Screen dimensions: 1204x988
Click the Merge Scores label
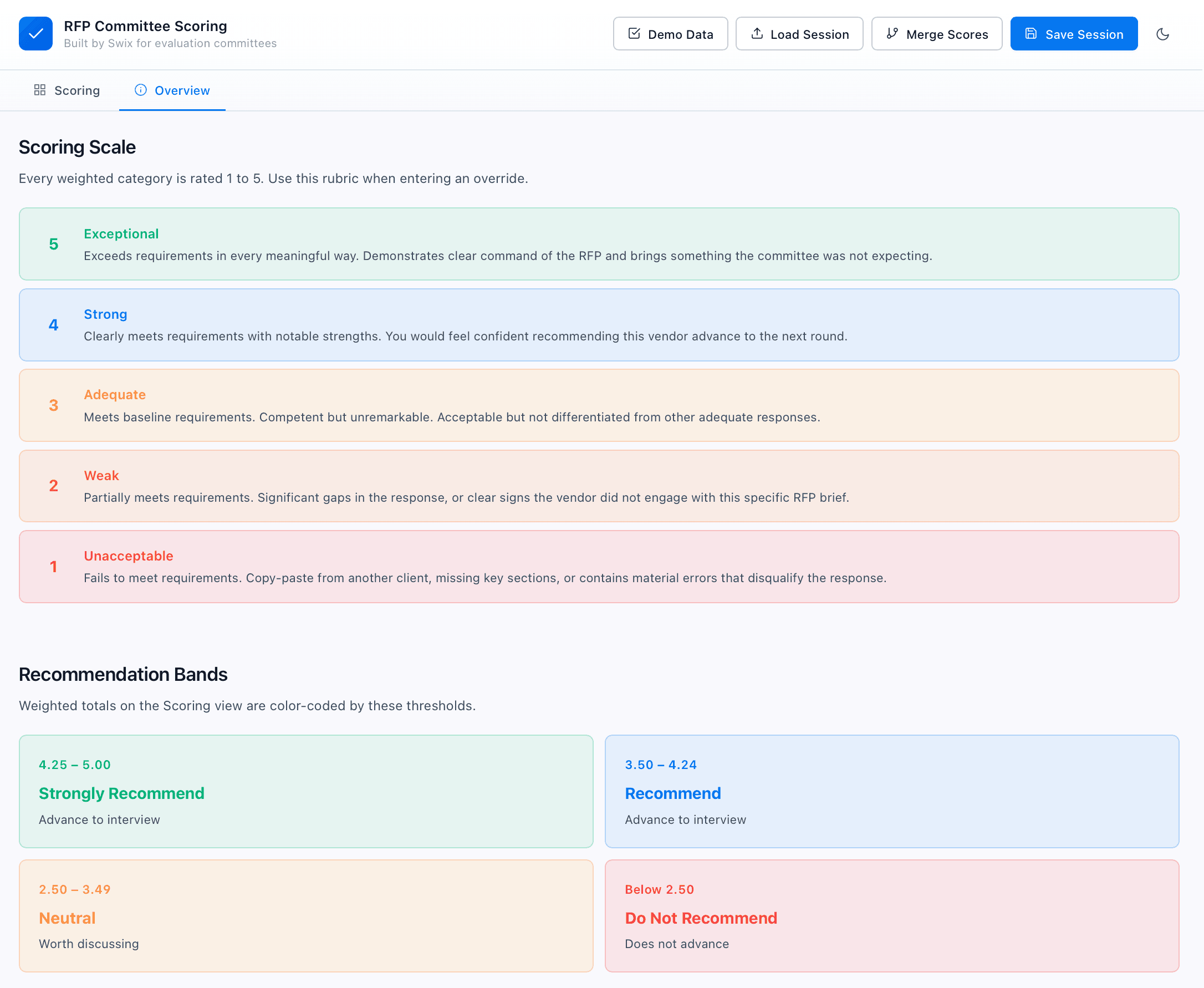947,35
